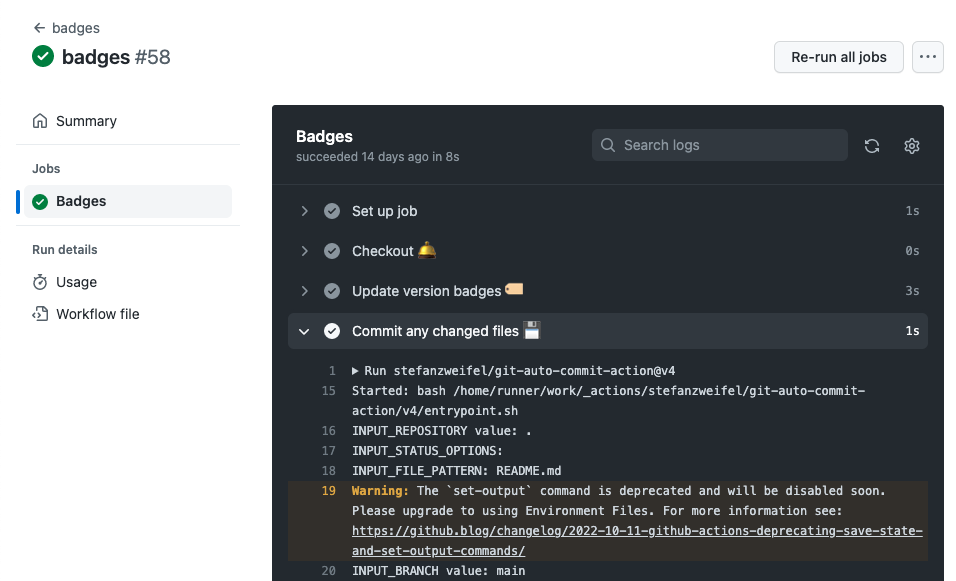956x581 pixels.
Task: Open log settings gear icon
Action: pyautogui.click(x=911, y=146)
